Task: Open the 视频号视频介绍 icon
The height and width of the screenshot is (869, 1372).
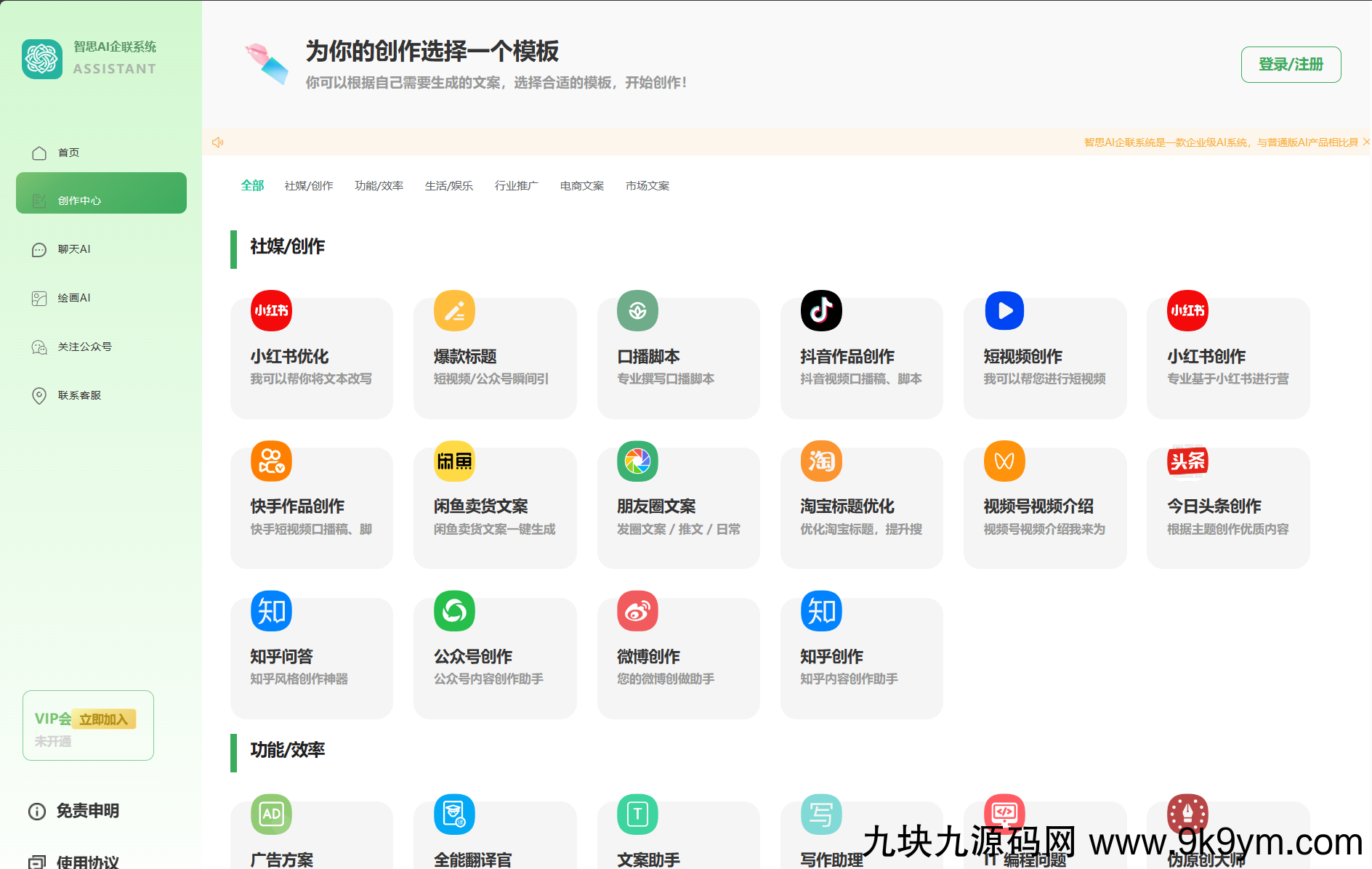Action: point(1004,461)
